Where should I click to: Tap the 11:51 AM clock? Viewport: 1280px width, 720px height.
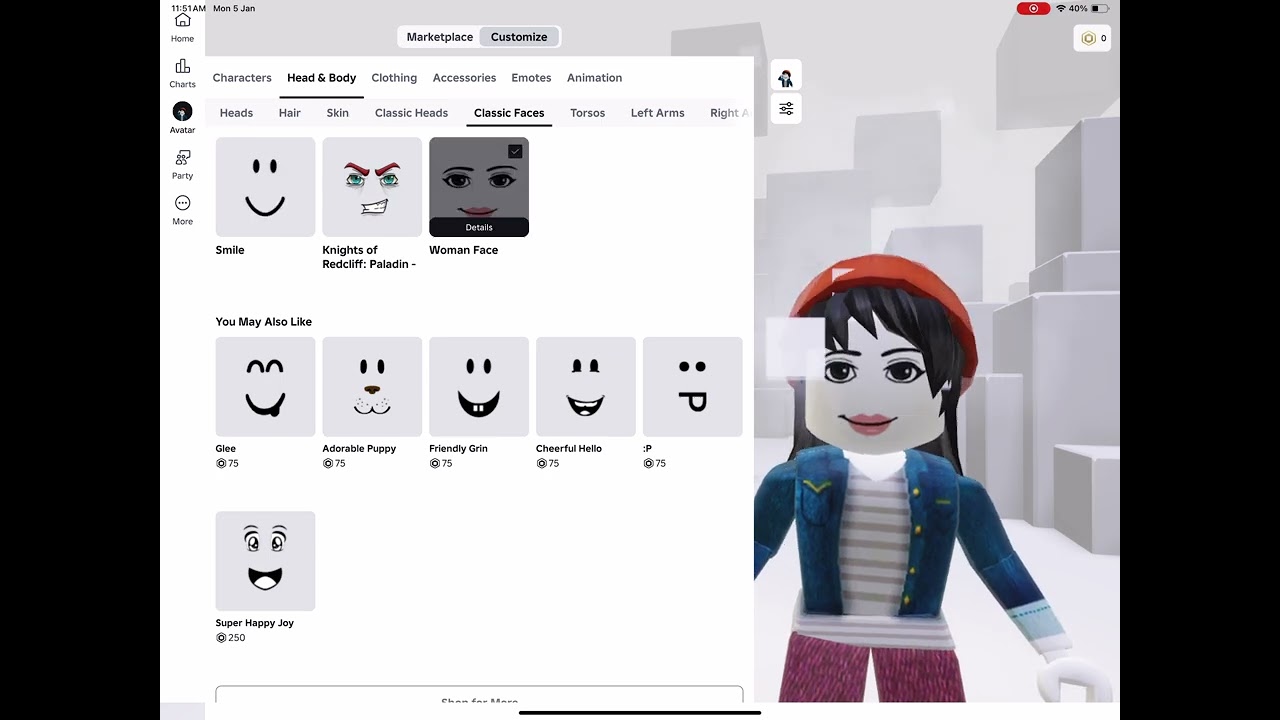[x=188, y=8]
